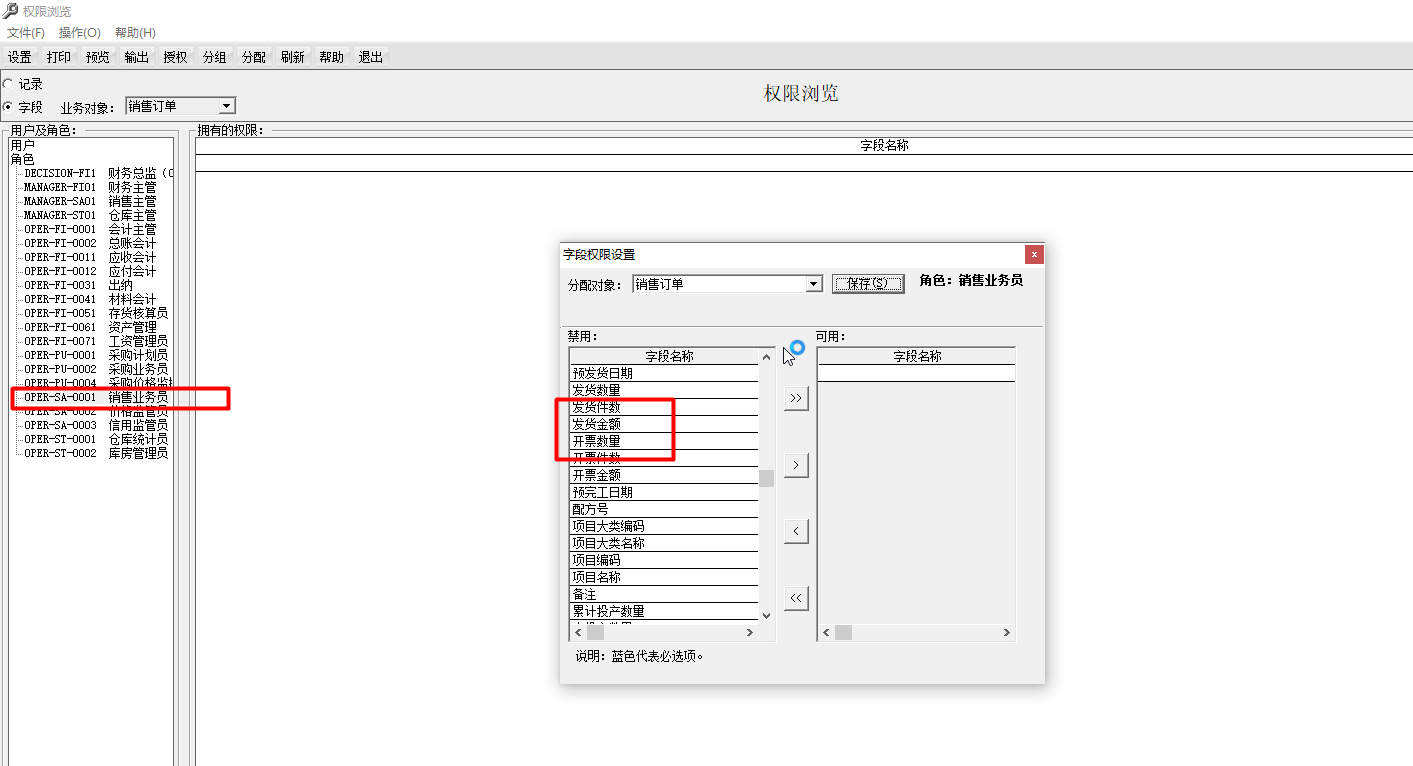Select role OPER-FI-0012 应付会计

tap(90, 271)
